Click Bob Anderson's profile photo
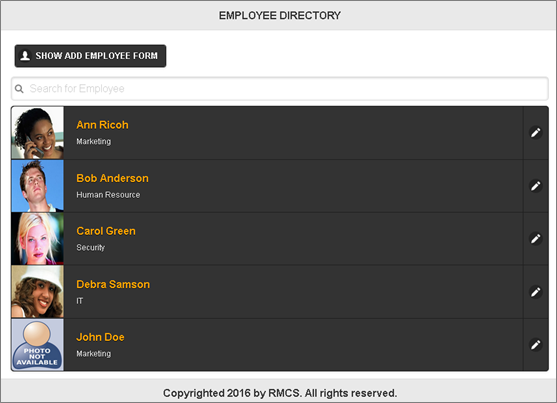557x403 pixels. (38, 186)
